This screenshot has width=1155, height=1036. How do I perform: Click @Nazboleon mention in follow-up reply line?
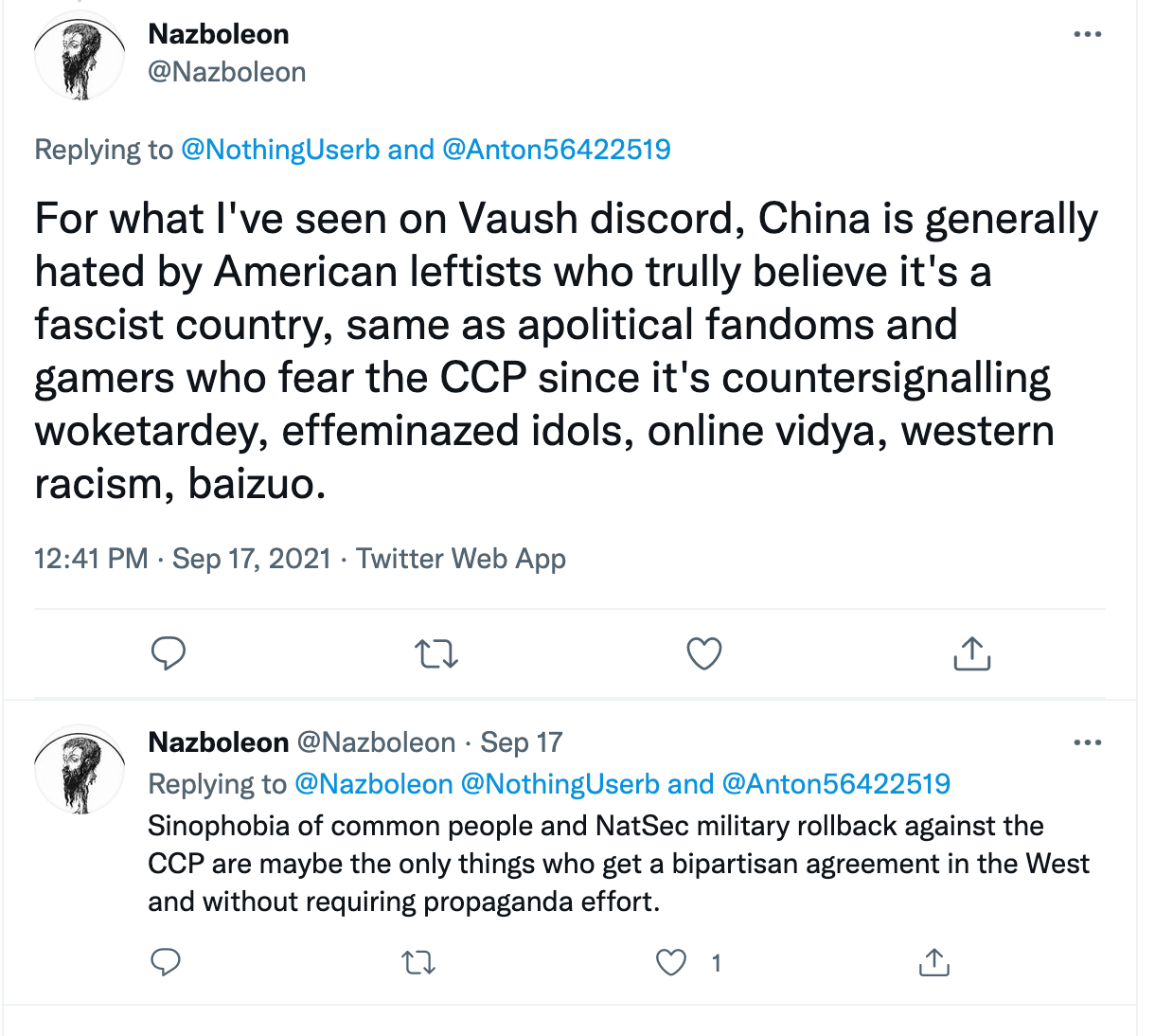coord(374,784)
